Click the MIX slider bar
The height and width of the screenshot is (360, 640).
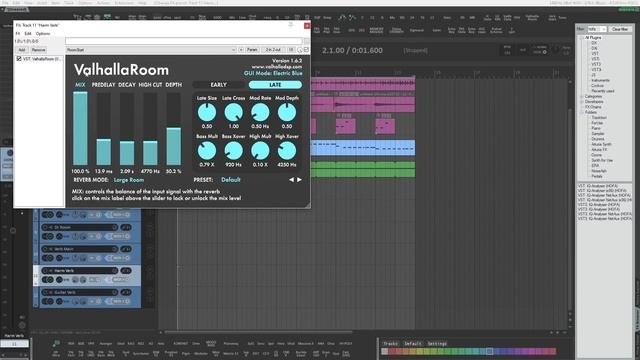(80, 129)
